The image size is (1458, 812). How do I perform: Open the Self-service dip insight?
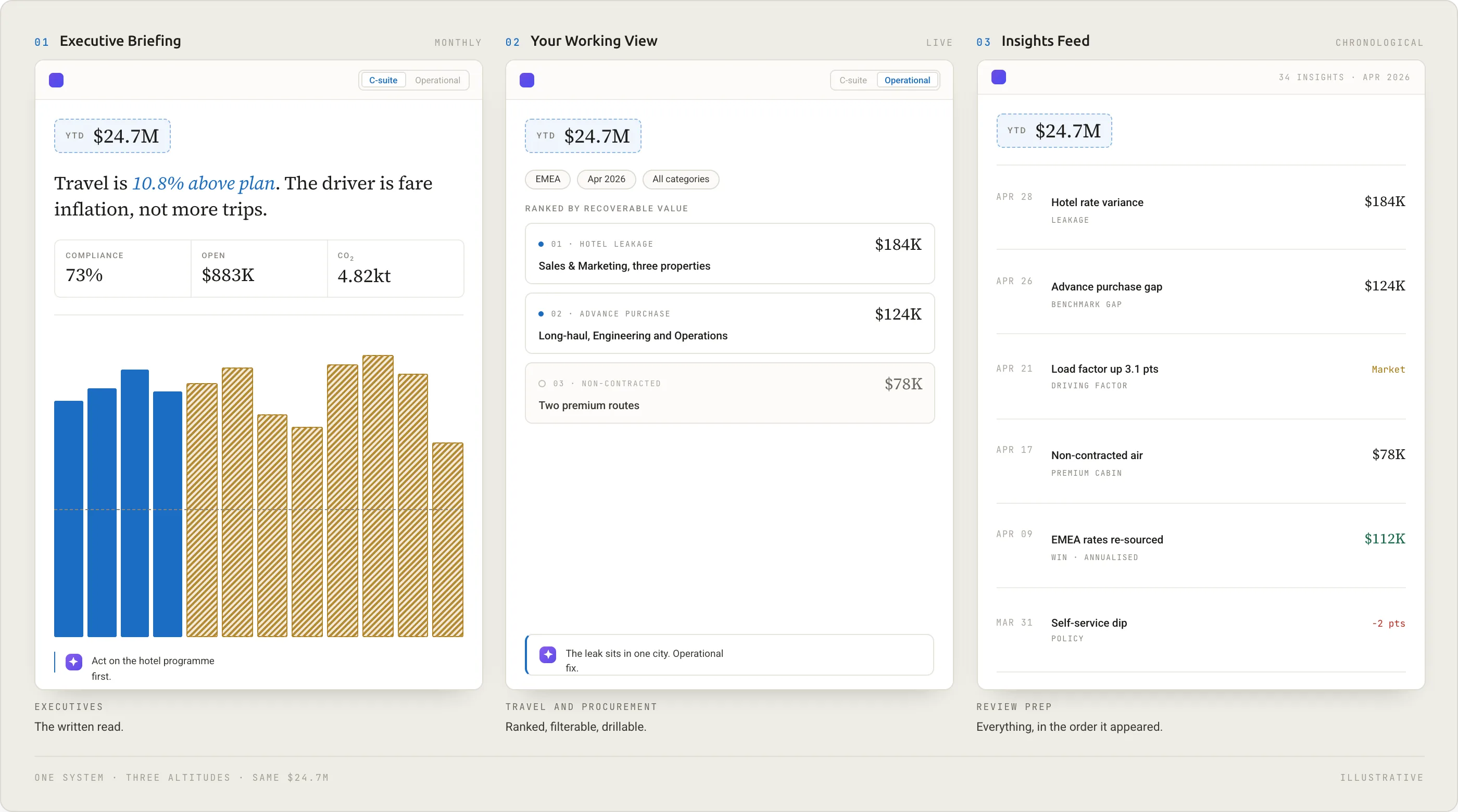[1201, 630]
